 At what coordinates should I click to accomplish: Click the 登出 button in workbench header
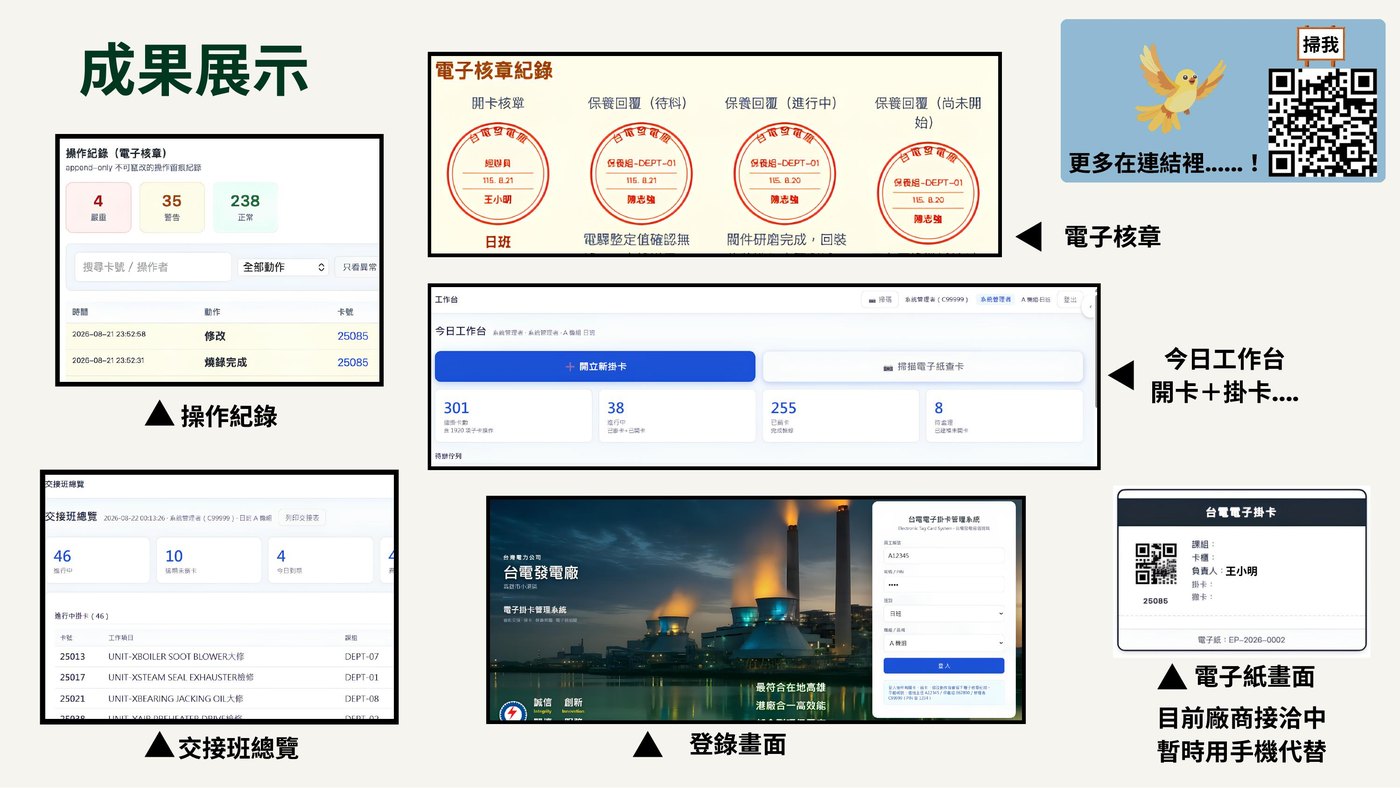tap(1070, 299)
